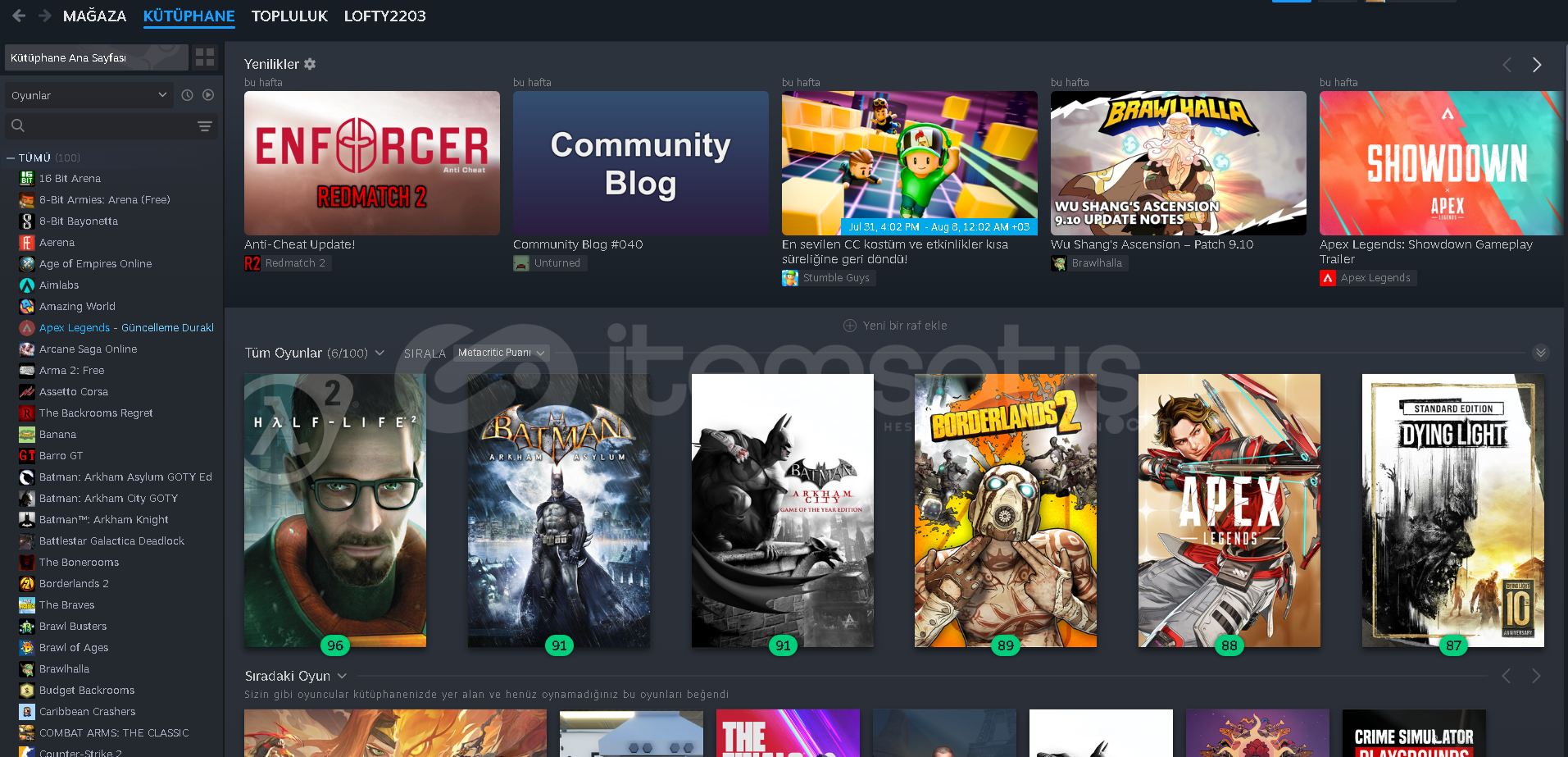Click the recent activity clock icon

pyautogui.click(x=187, y=95)
